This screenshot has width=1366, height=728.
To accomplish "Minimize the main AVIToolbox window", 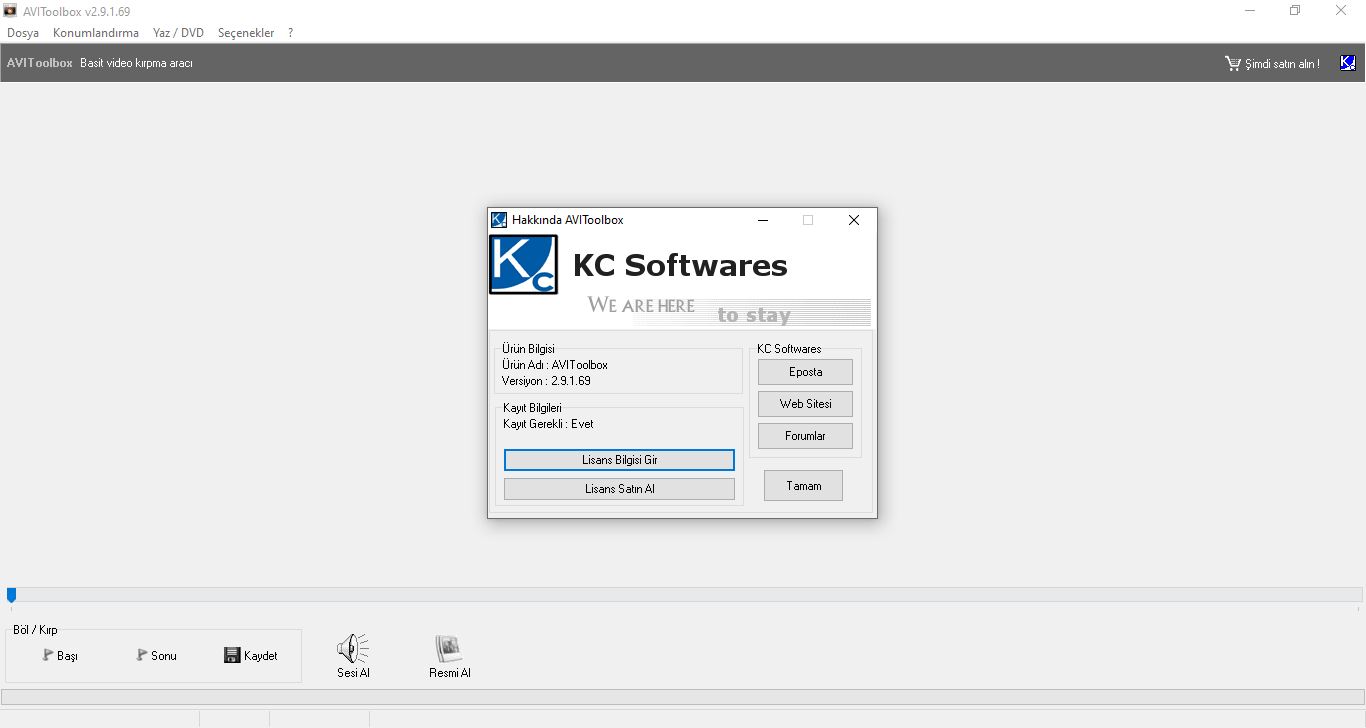I will [1249, 11].
